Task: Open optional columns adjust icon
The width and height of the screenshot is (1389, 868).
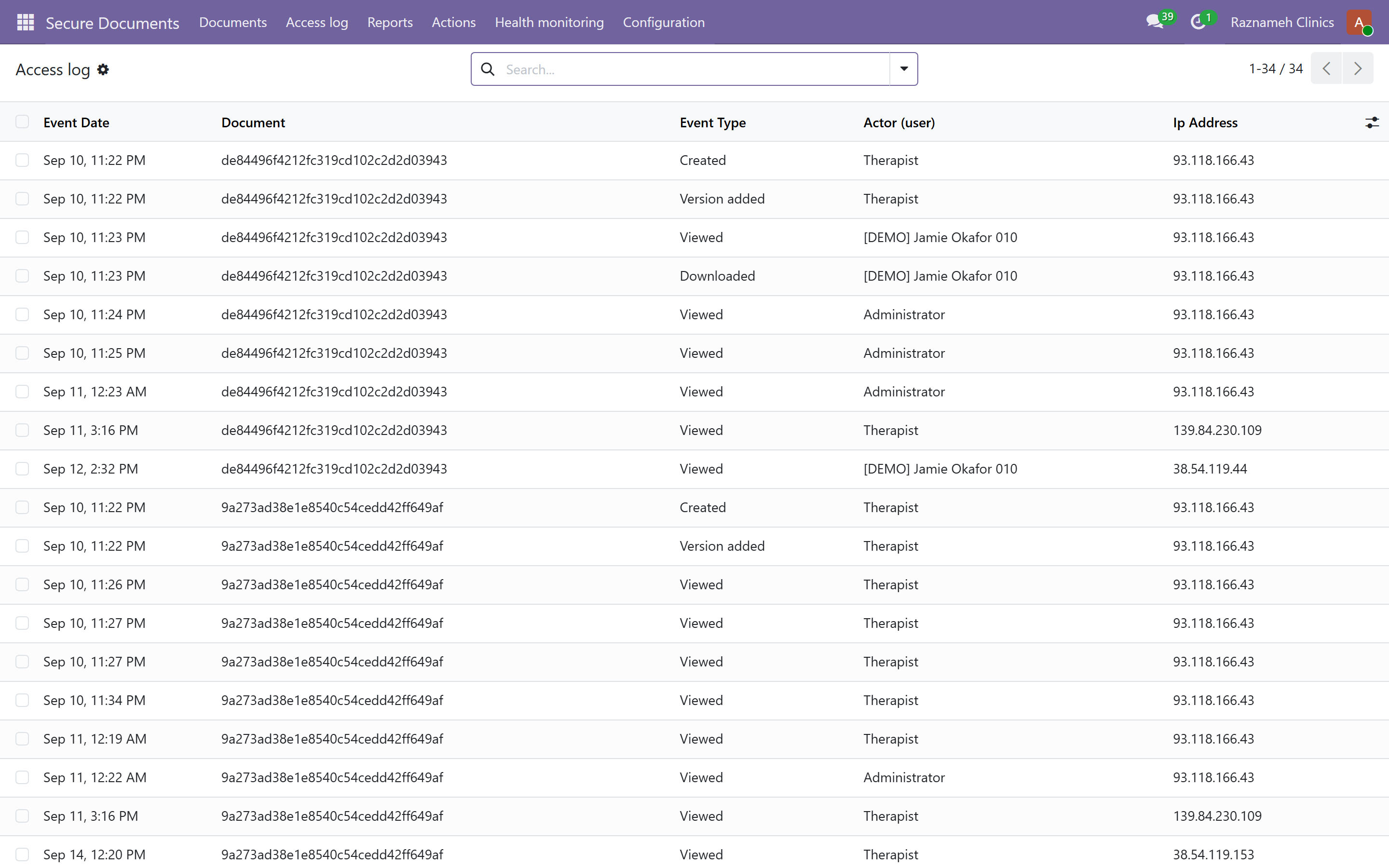Action: (x=1372, y=122)
